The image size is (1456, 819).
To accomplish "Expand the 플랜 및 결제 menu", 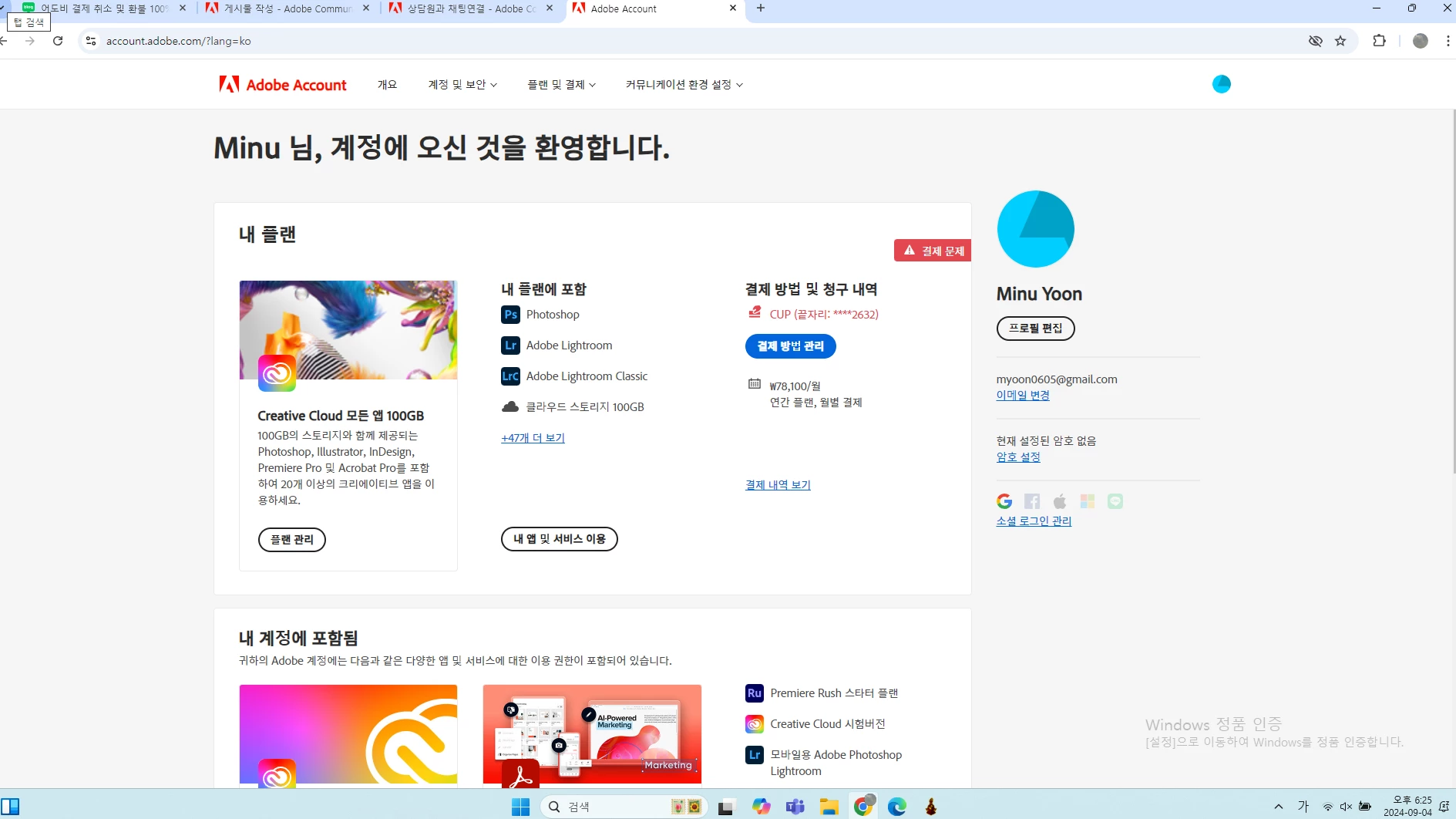I will (x=561, y=85).
